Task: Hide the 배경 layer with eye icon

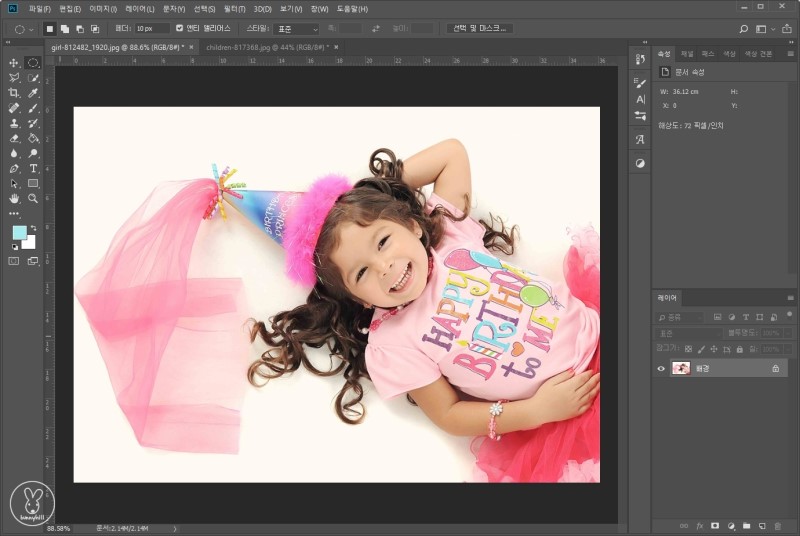Action: pos(661,368)
